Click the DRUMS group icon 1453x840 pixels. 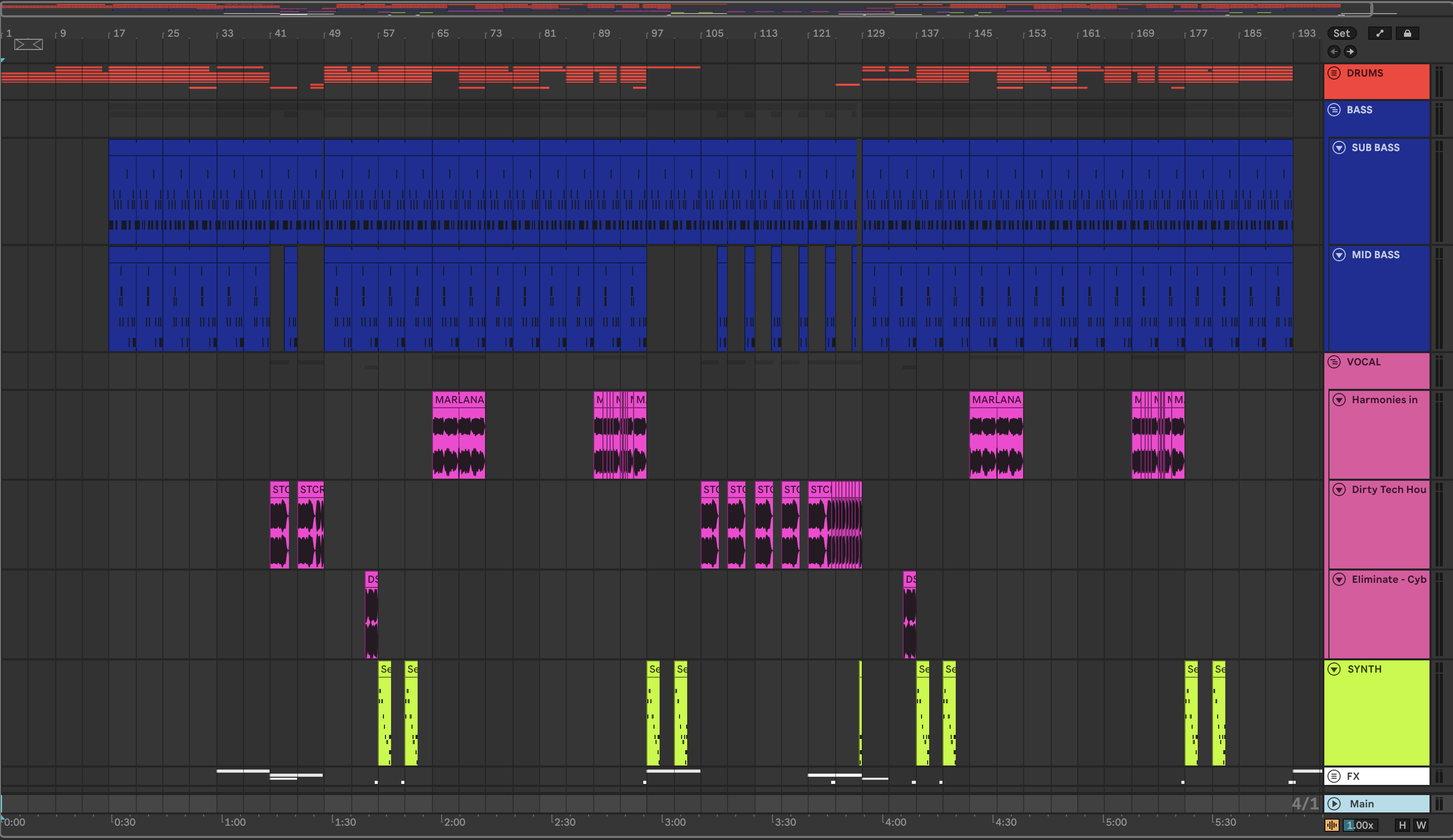point(1334,73)
